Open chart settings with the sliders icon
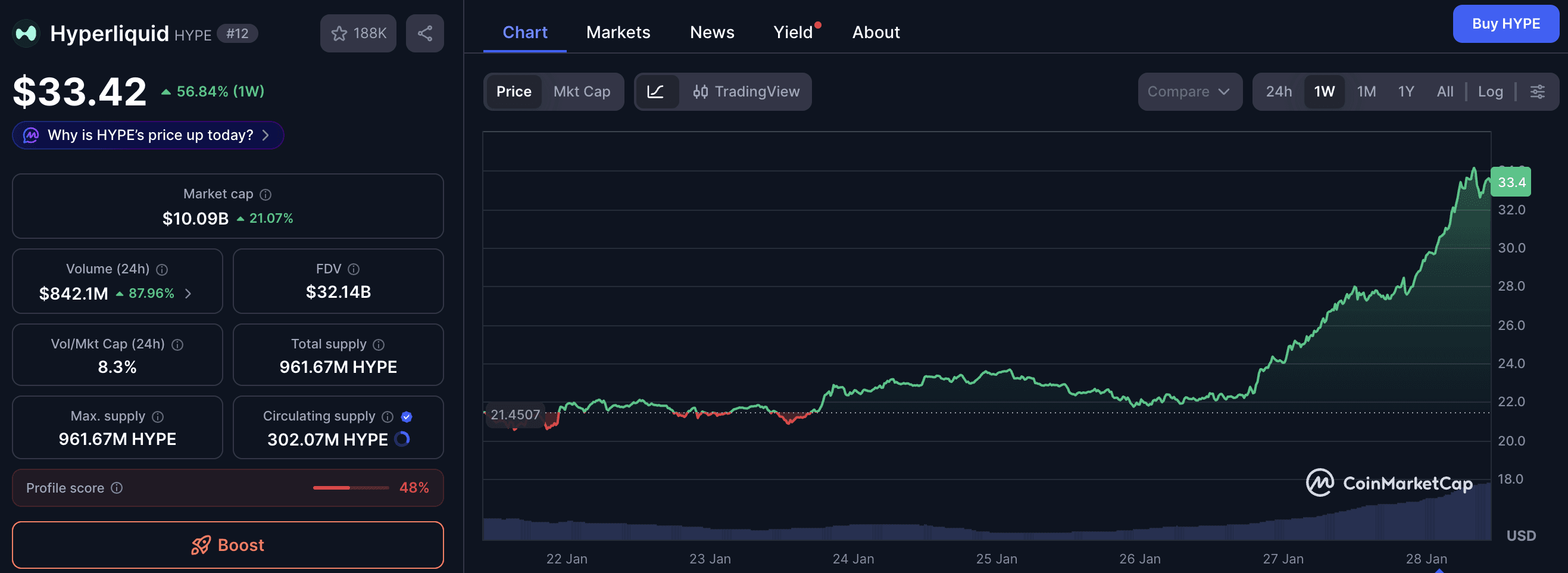This screenshot has width=1568, height=573. point(1538,91)
